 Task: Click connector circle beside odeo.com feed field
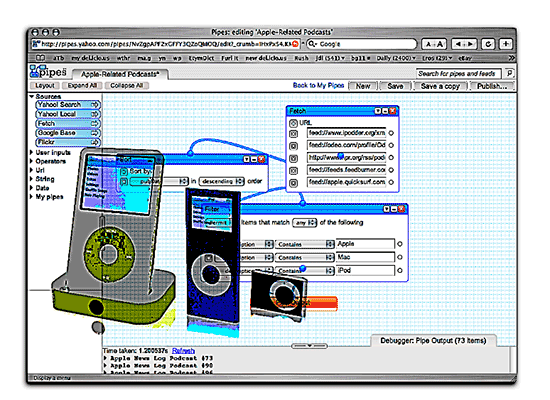[391, 145]
